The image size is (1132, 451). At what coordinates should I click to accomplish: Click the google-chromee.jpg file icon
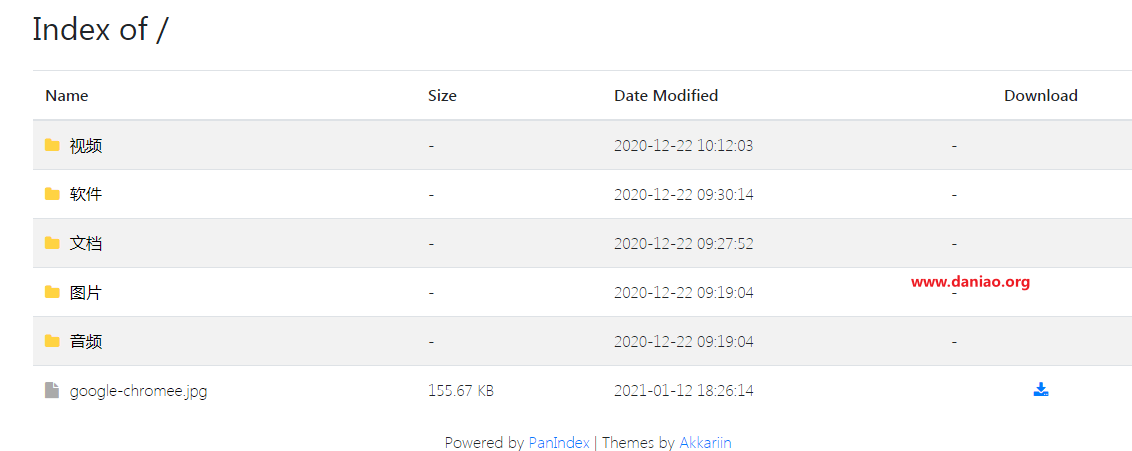coord(52,390)
